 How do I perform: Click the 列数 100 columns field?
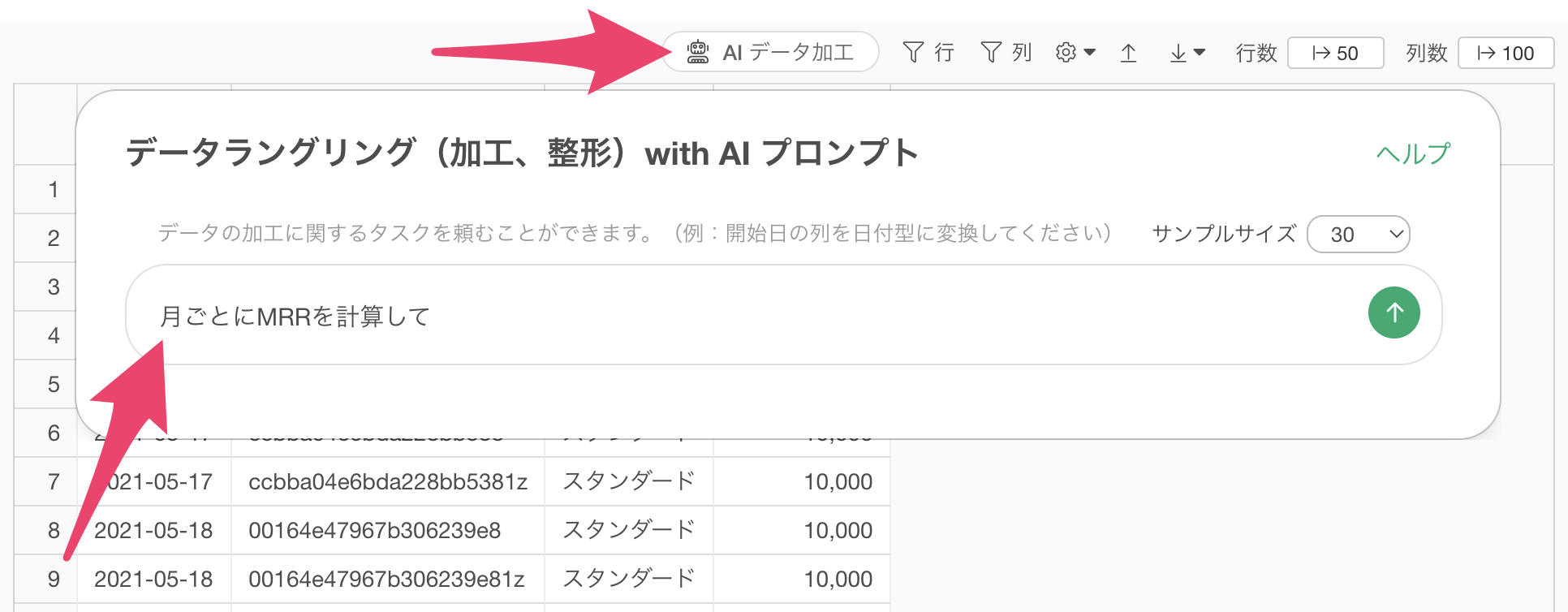point(1506,54)
